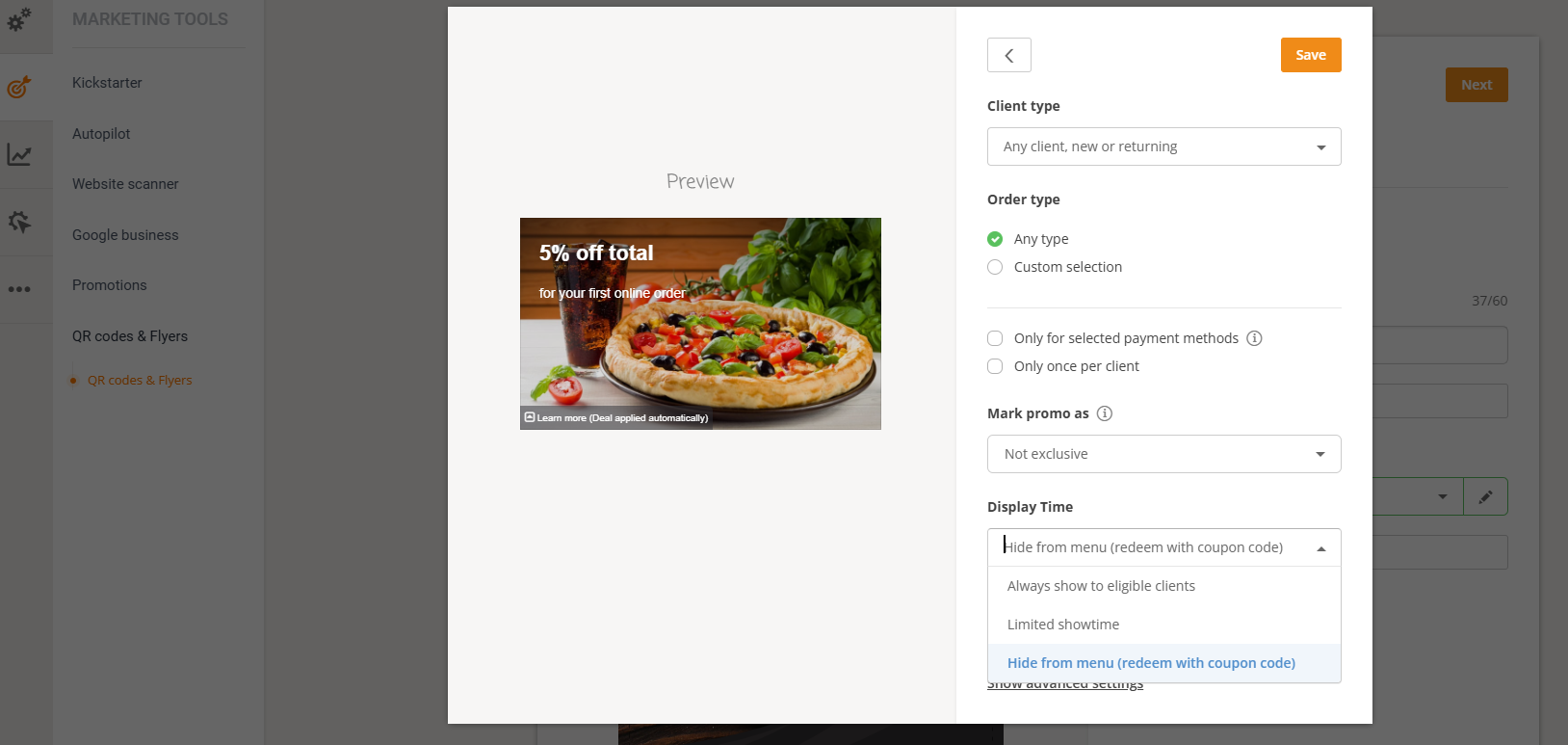Go to Autopilot in the marketing menu
Screen dimensions: 1568x745
(101, 134)
